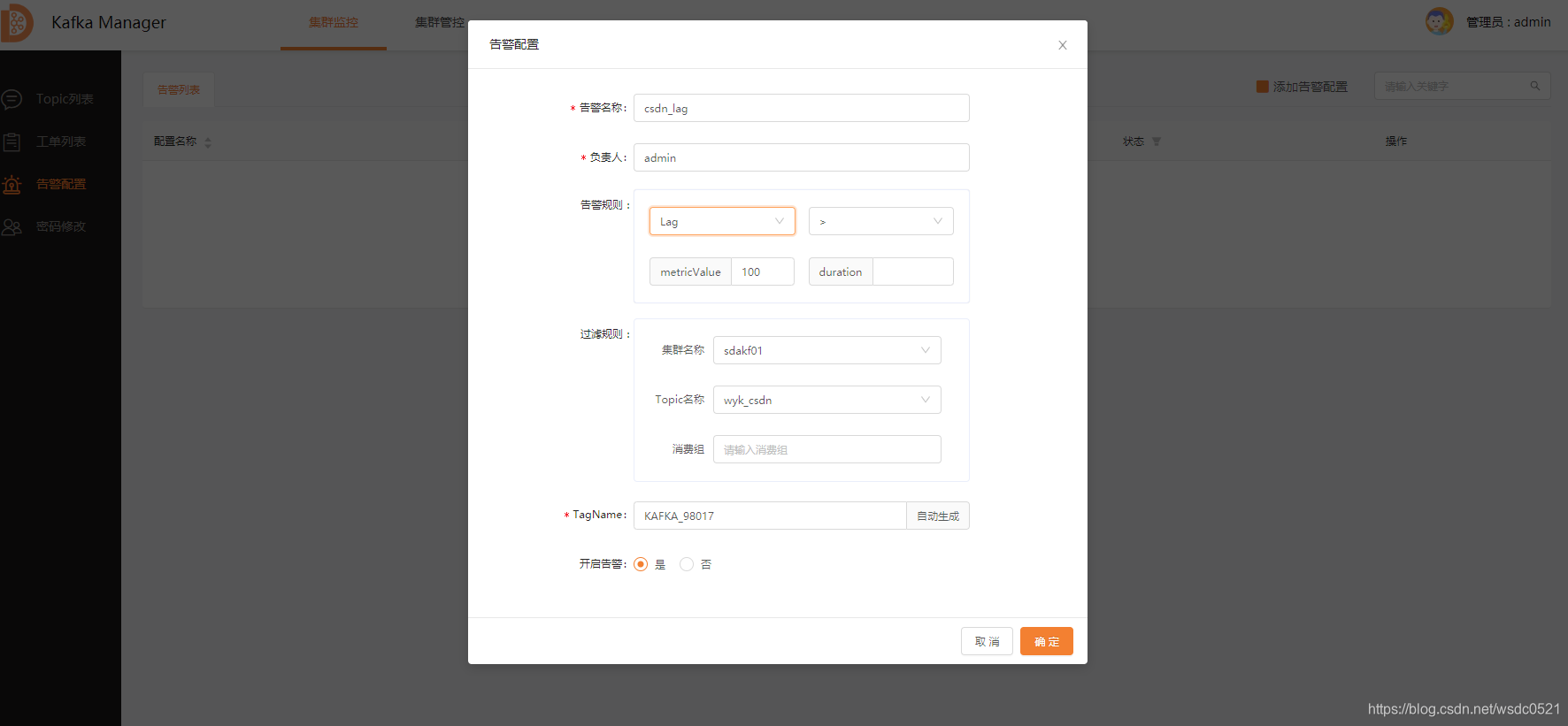
Task: Switch to the 集群管控 tab
Action: coord(440,23)
